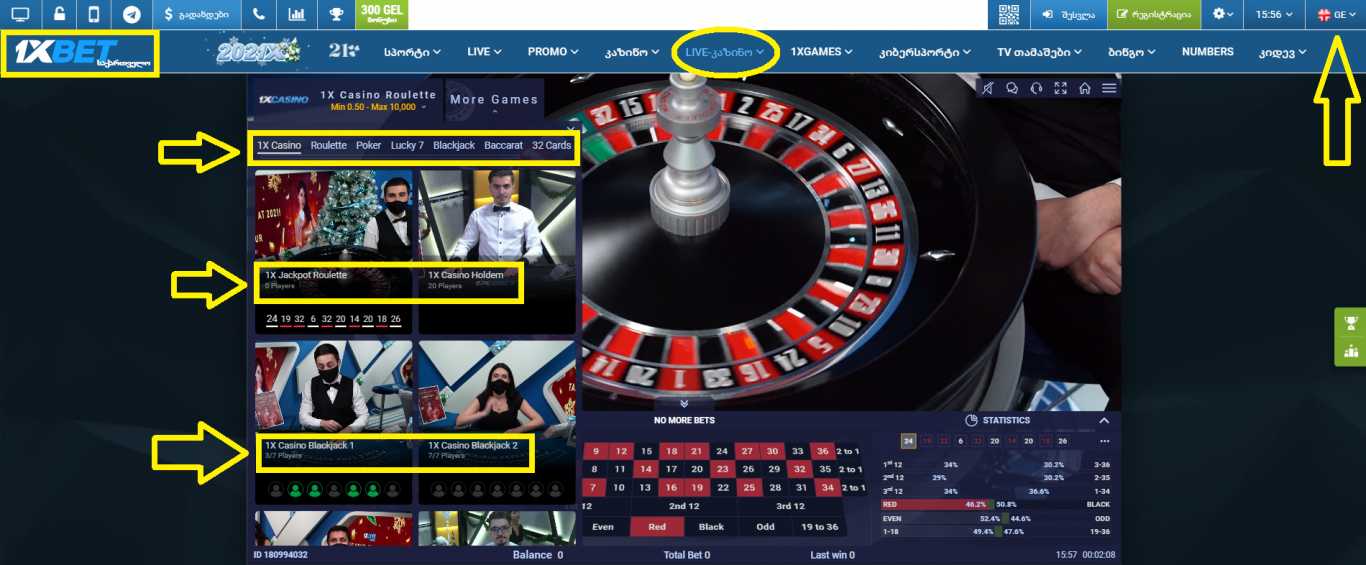Open the QR code icon

pos(1008,15)
